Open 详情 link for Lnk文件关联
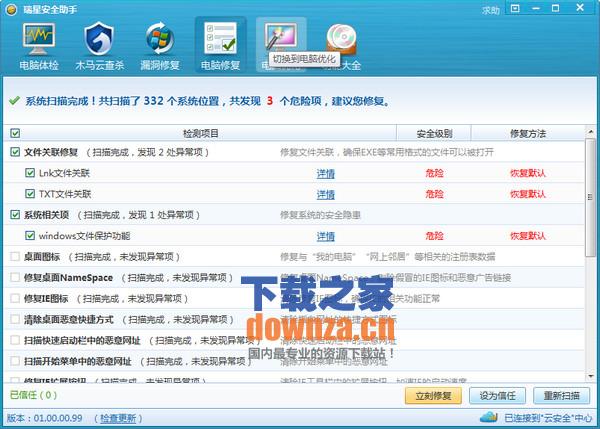The height and width of the screenshot is (429, 600). [x=326, y=173]
